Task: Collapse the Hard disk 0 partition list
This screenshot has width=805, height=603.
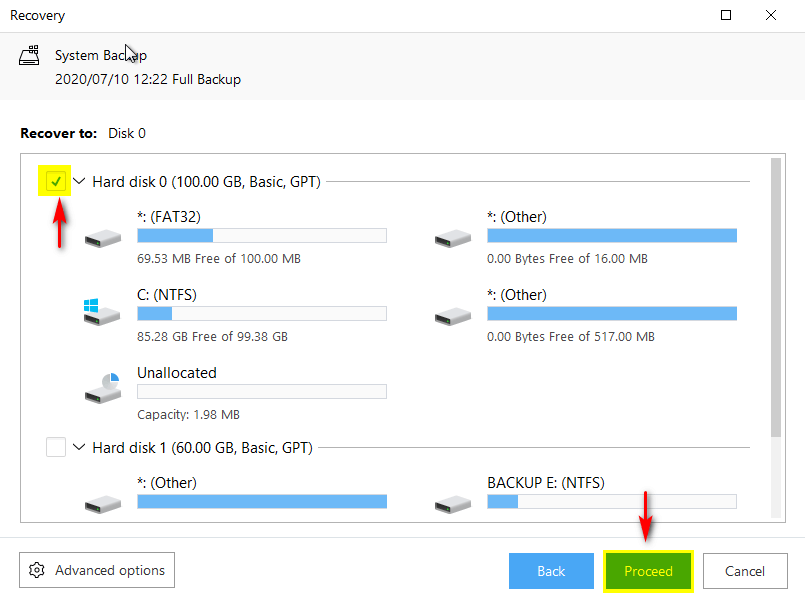Action: click(79, 182)
